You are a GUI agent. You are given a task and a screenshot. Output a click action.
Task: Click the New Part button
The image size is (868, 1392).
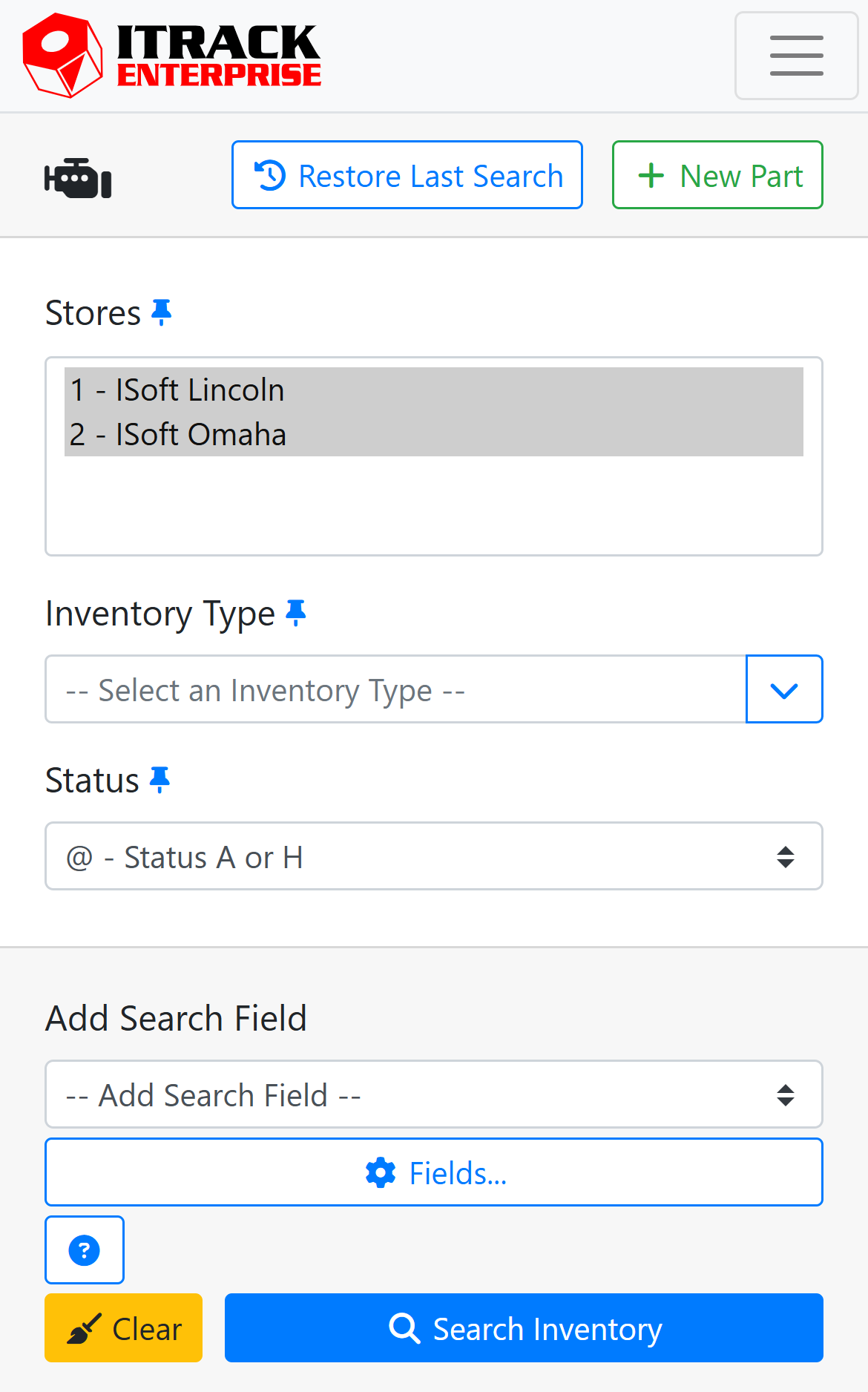pyautogui.click(x=716, y=175)
